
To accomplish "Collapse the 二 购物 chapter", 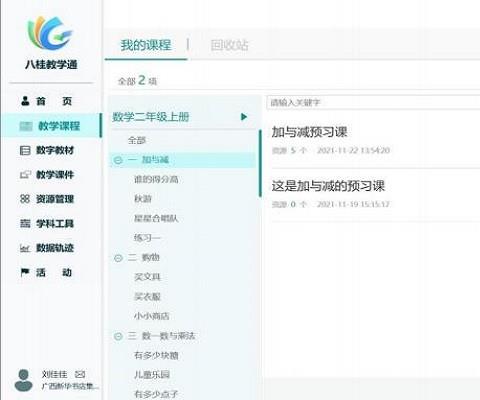I will click(118, 258).
